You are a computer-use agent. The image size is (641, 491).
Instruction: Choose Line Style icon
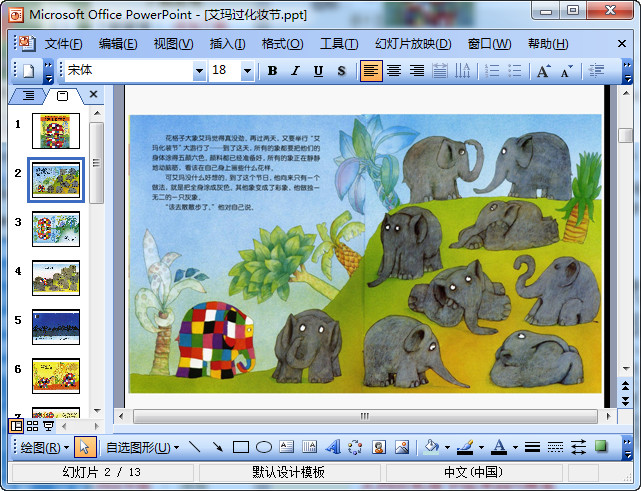click(532, 447)
